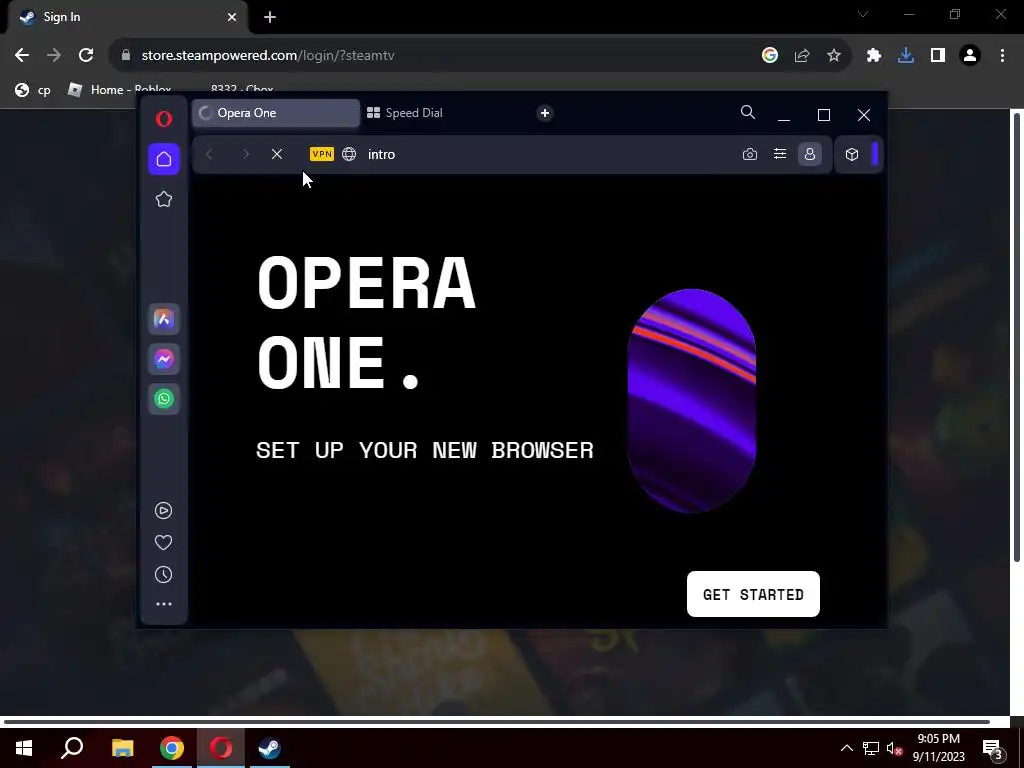1024x768 pixels.
Task: Open Opera easy setup sliders icon
Action: click(780, 154)
